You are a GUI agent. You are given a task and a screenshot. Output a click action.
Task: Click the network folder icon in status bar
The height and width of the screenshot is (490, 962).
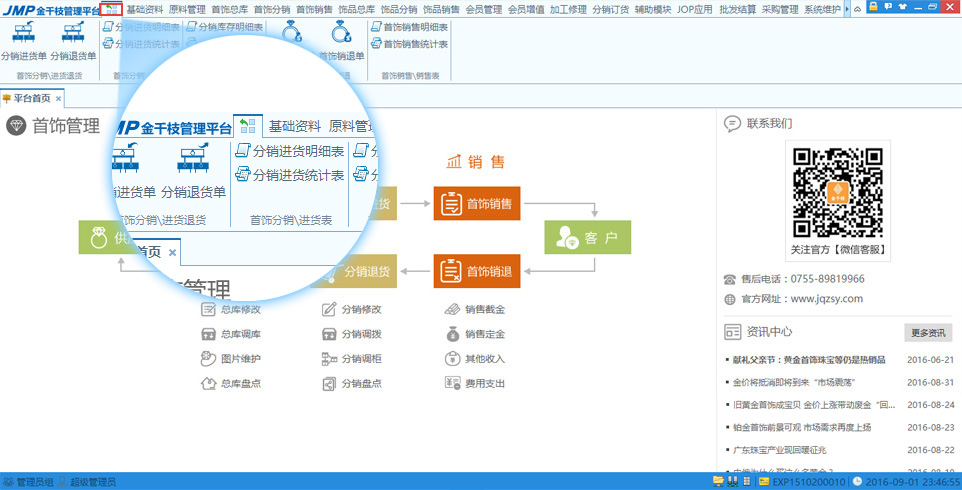tap(717, 481)
